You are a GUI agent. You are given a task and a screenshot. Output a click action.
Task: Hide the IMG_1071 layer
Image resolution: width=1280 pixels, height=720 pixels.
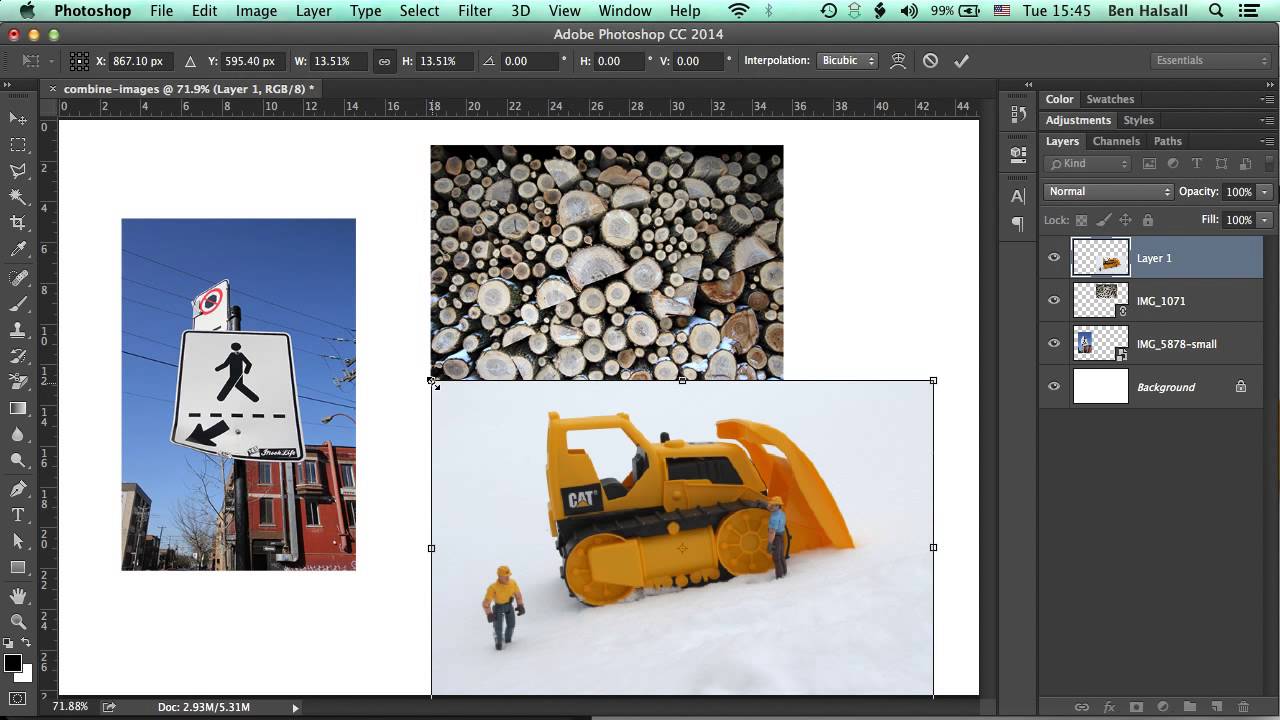[x=1053, y=301]
